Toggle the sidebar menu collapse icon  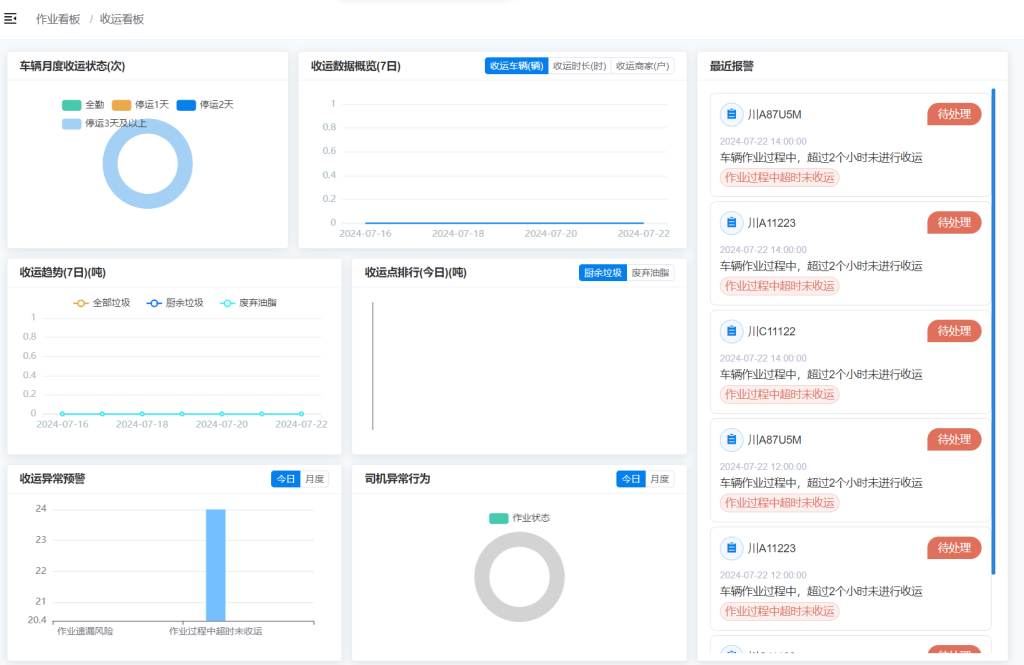point(10,18)
